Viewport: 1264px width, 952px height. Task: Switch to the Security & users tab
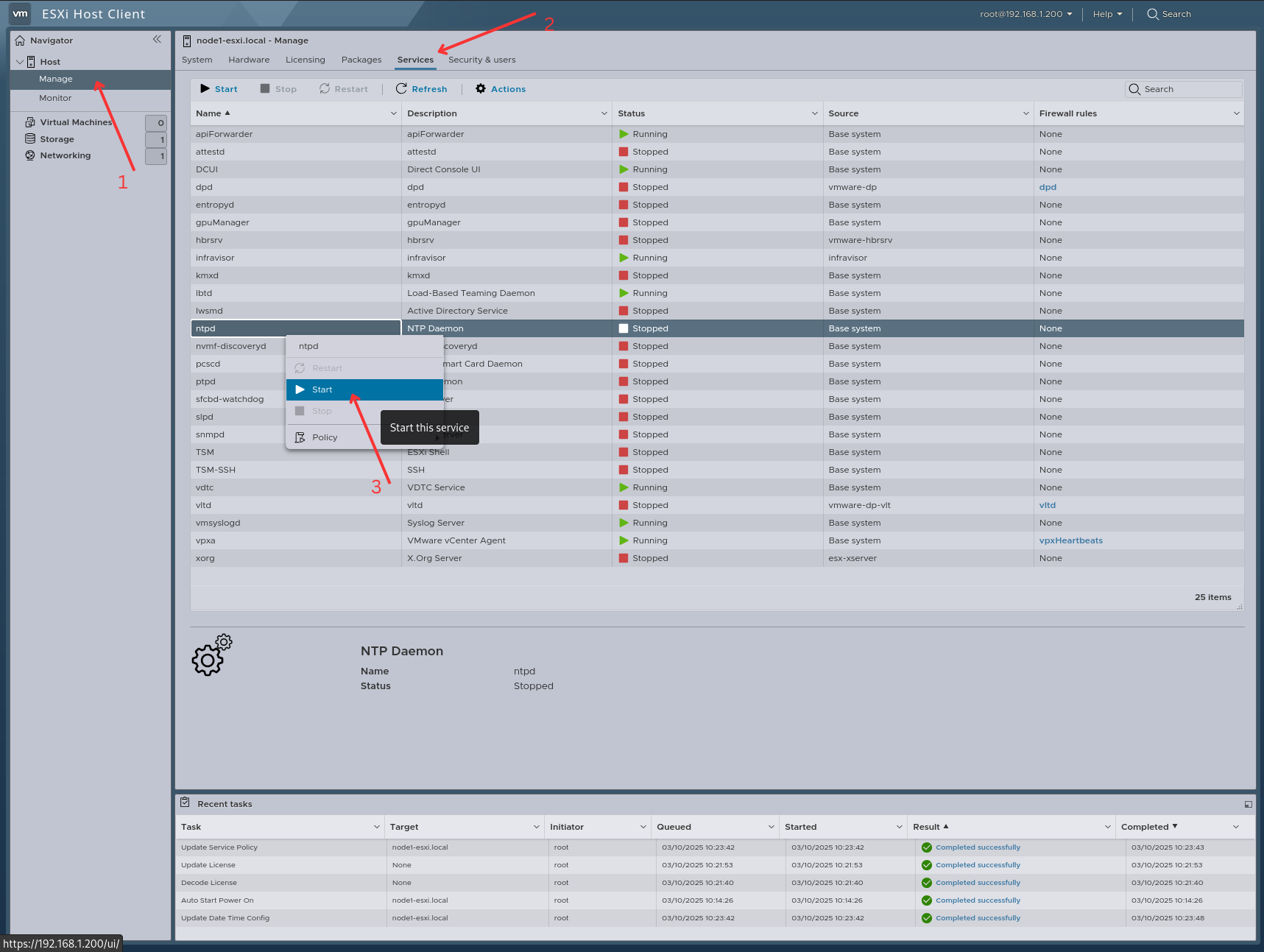coord(481,60)
